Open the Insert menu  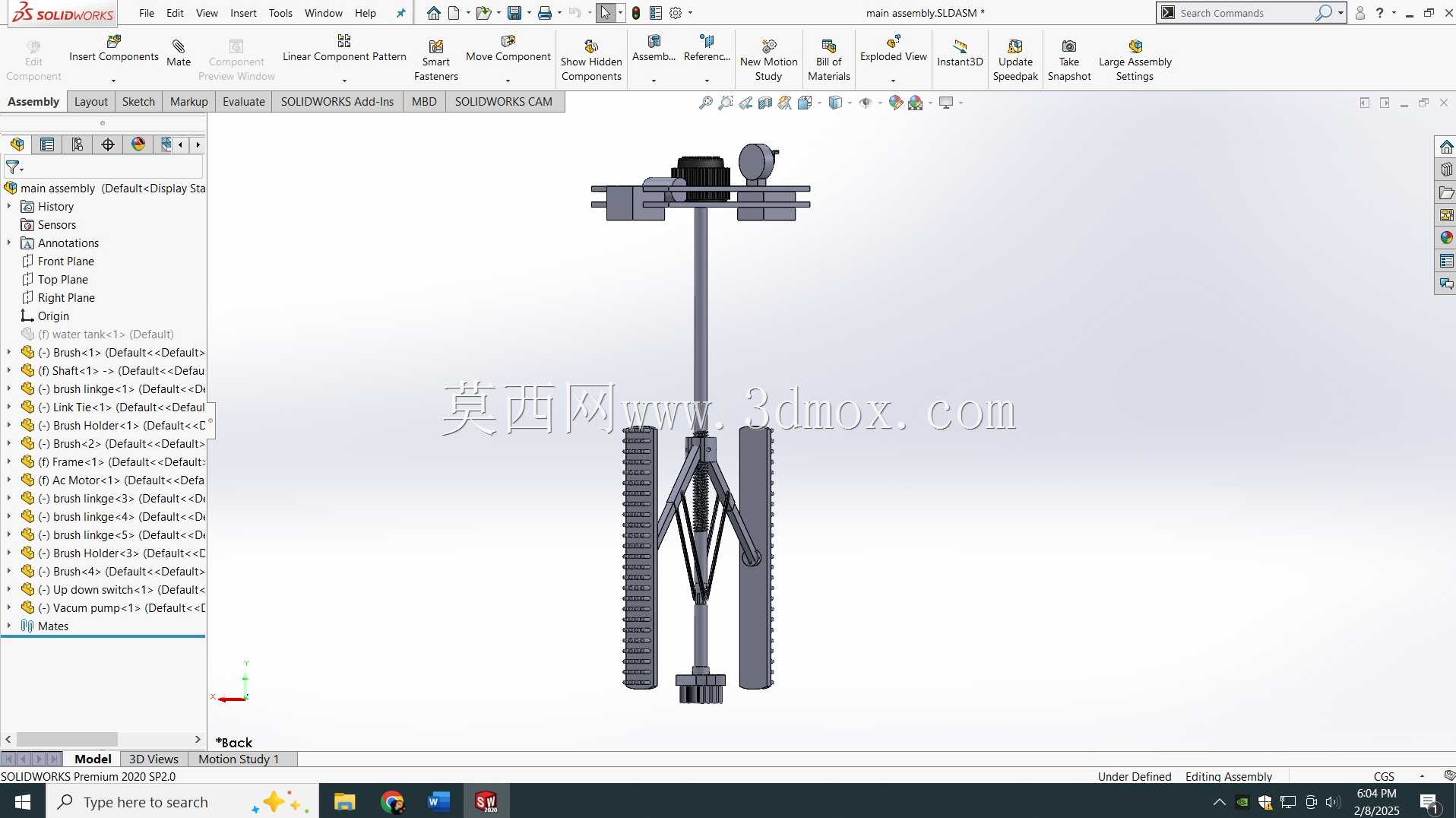tap(243, 13)
